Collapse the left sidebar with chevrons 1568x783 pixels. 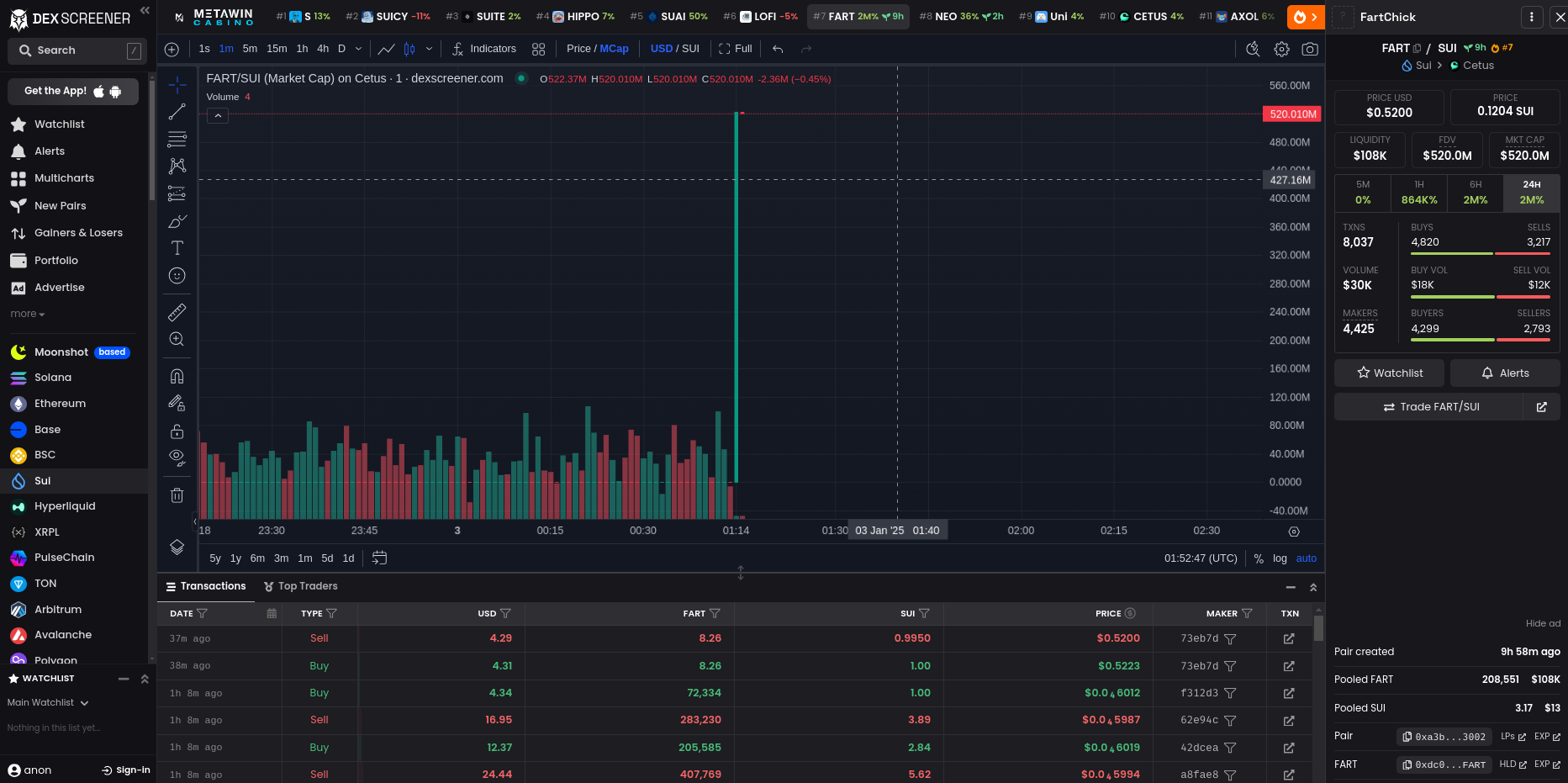145,11
